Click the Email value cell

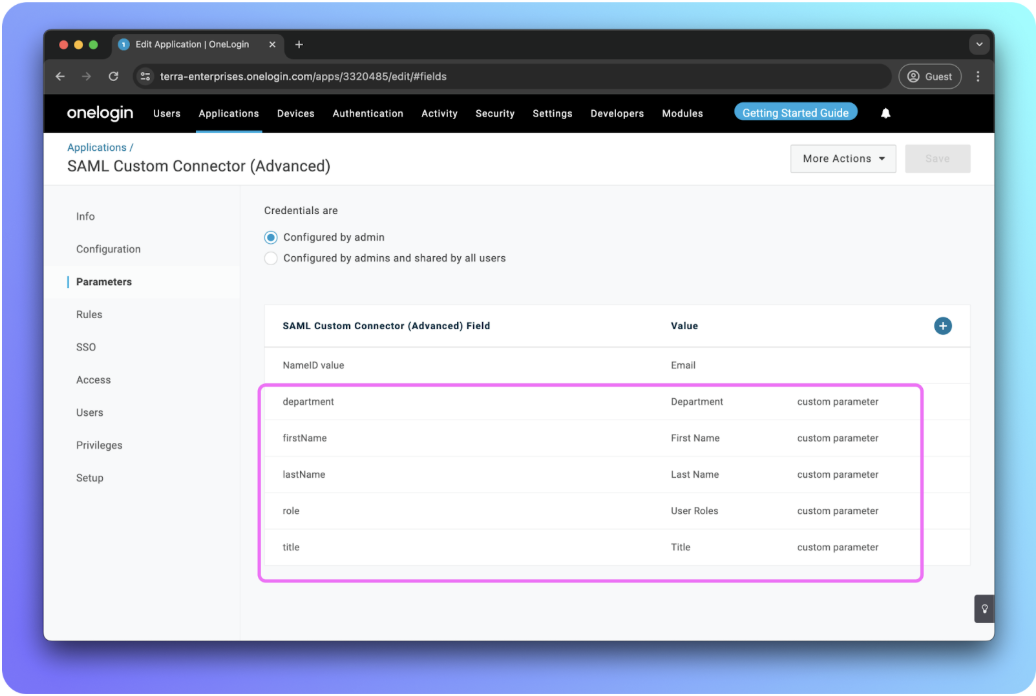click(x=683, y=366)
